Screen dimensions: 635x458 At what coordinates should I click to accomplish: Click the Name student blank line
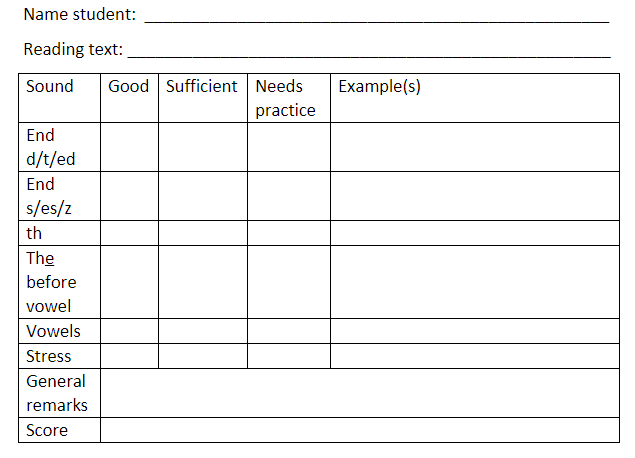(377, 16)
